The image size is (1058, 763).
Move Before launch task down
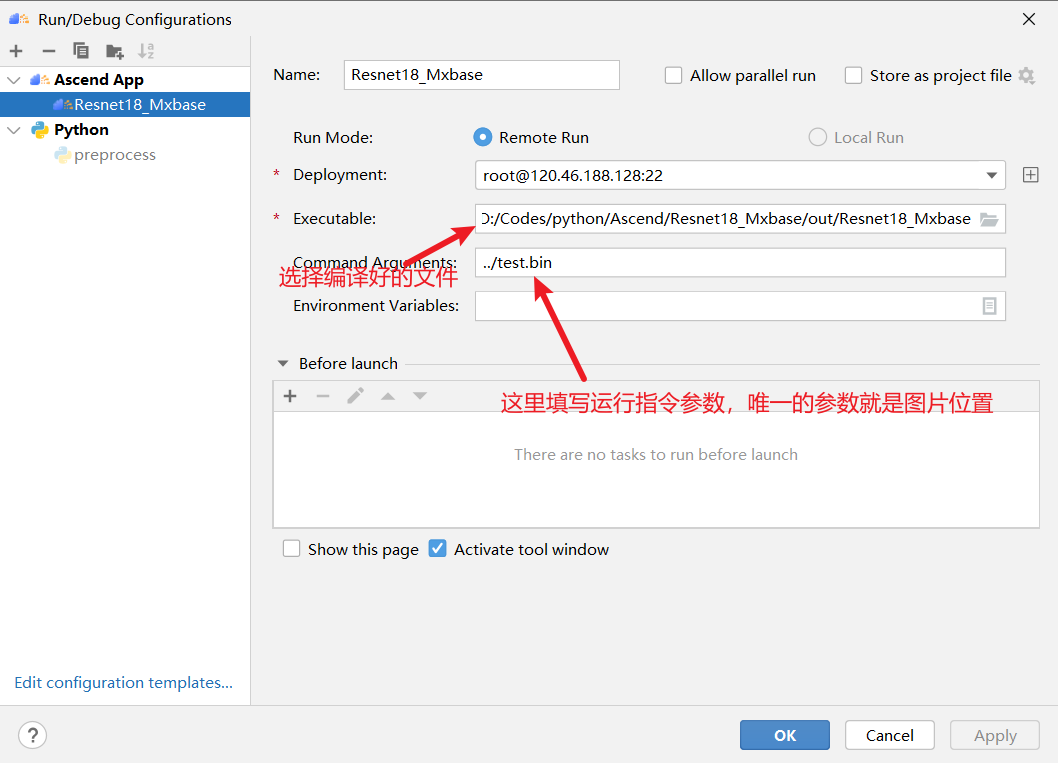tap(420, 396)
